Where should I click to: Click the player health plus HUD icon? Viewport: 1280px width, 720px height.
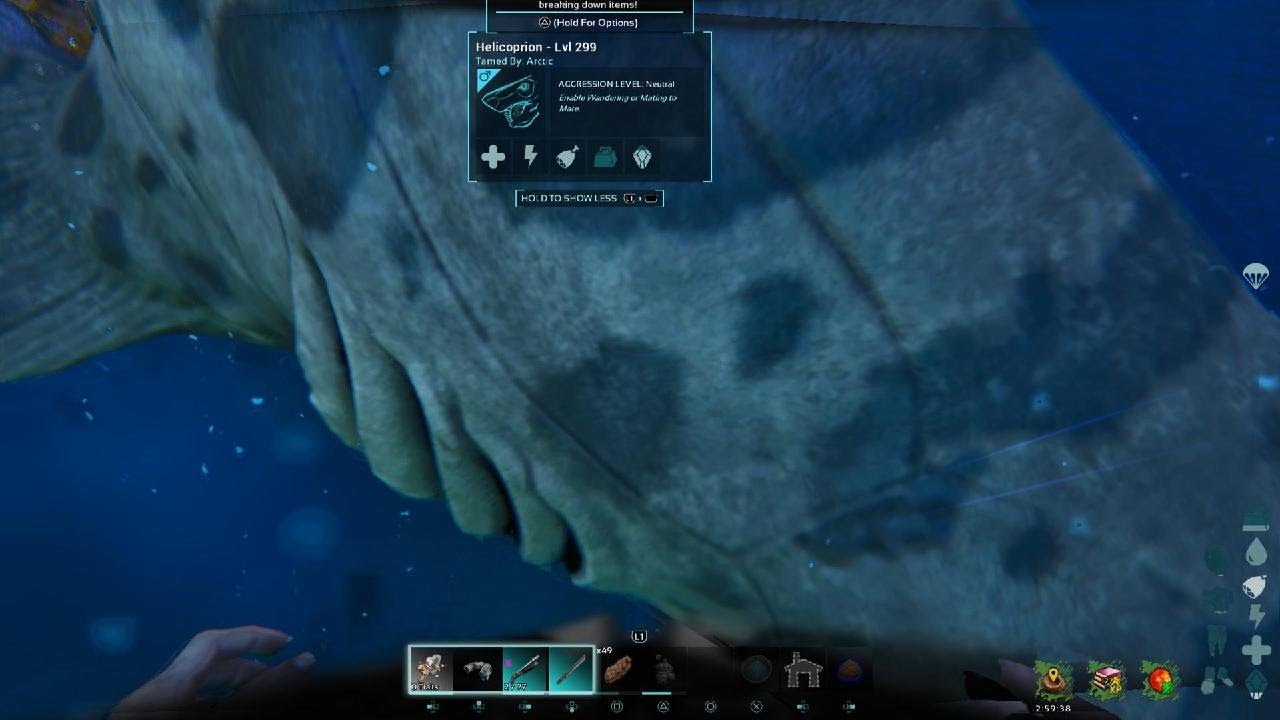(1257, 651)
